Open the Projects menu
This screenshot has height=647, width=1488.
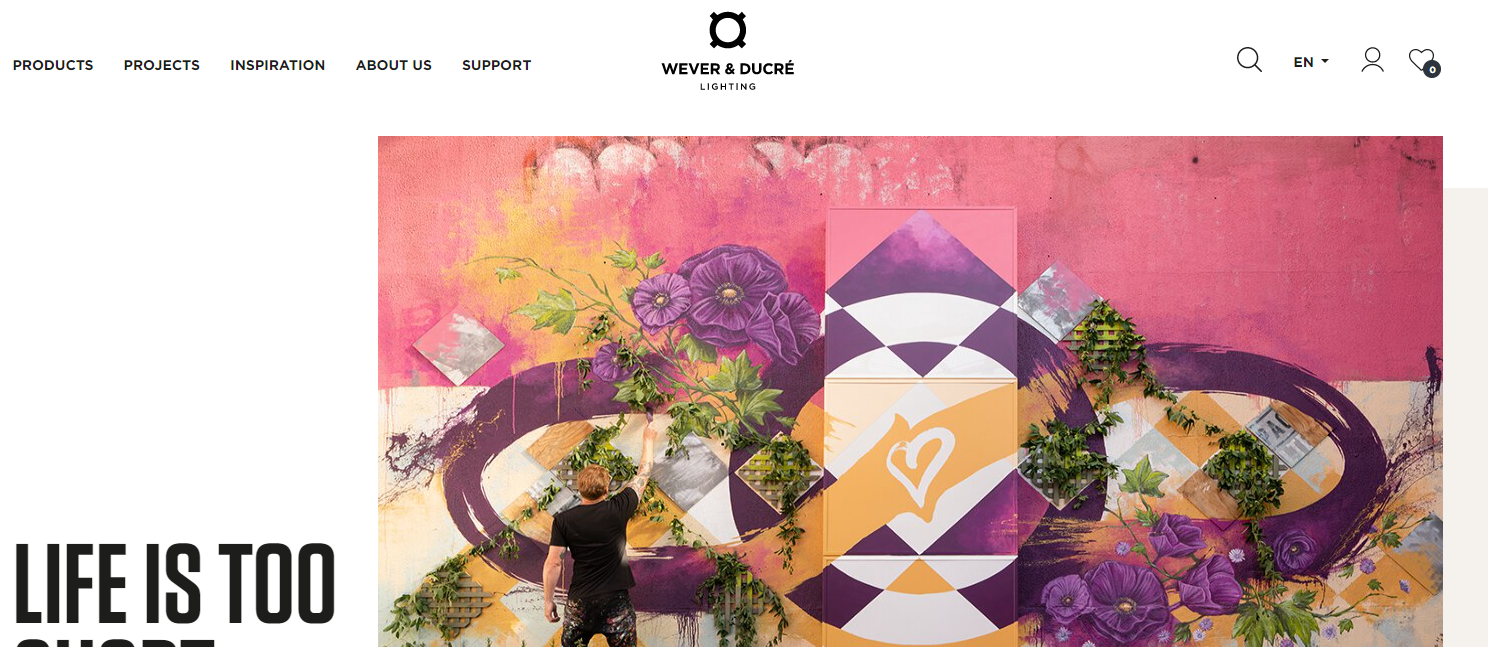162,65
